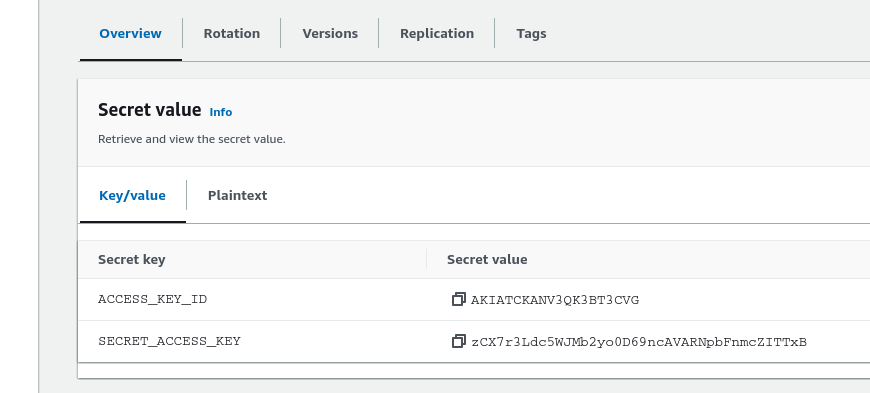The height and width of the screenshot is (393, 870).
Task: Show the Key/value view
Action: click(132, 195)
